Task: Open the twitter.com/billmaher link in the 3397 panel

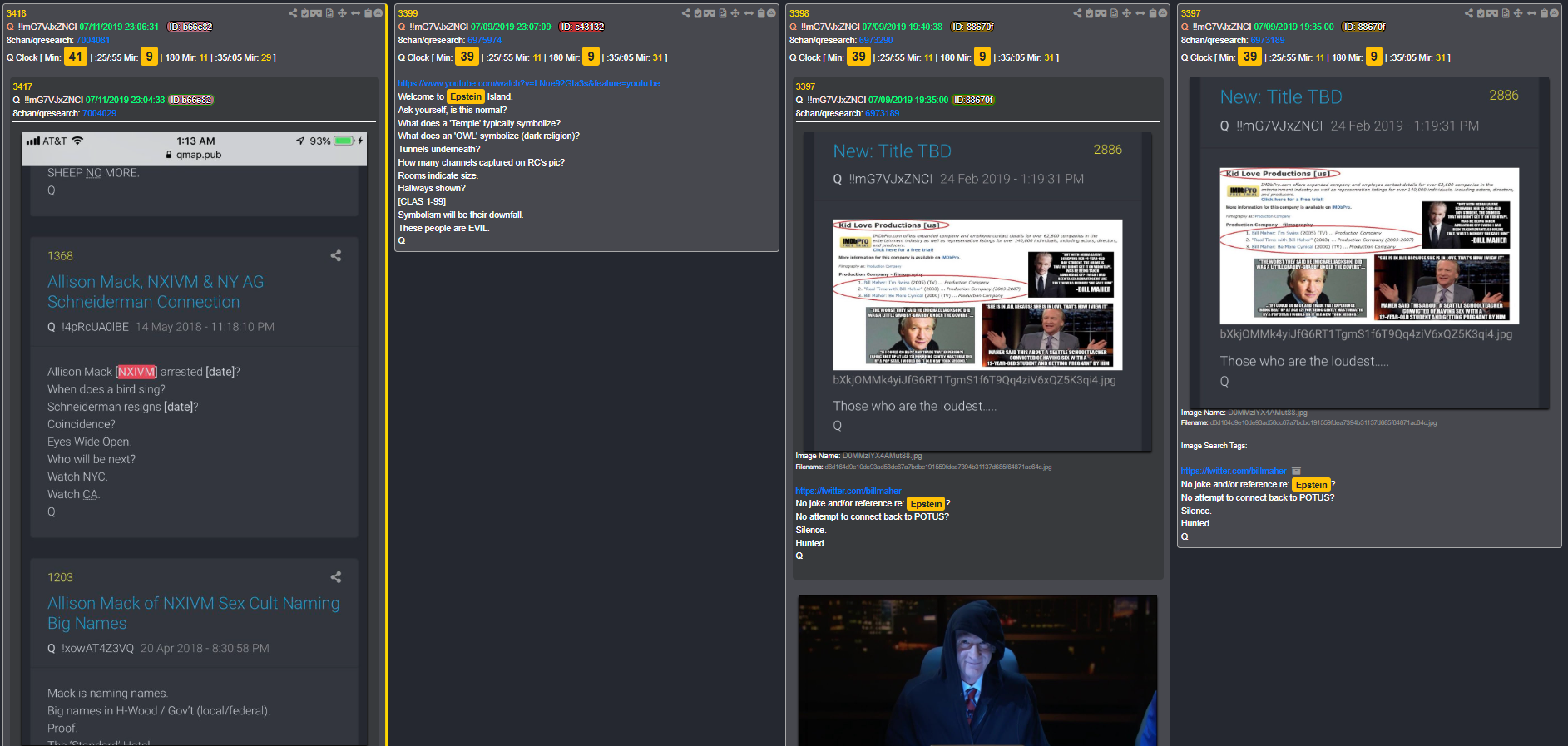Action: coord(1234,471)
